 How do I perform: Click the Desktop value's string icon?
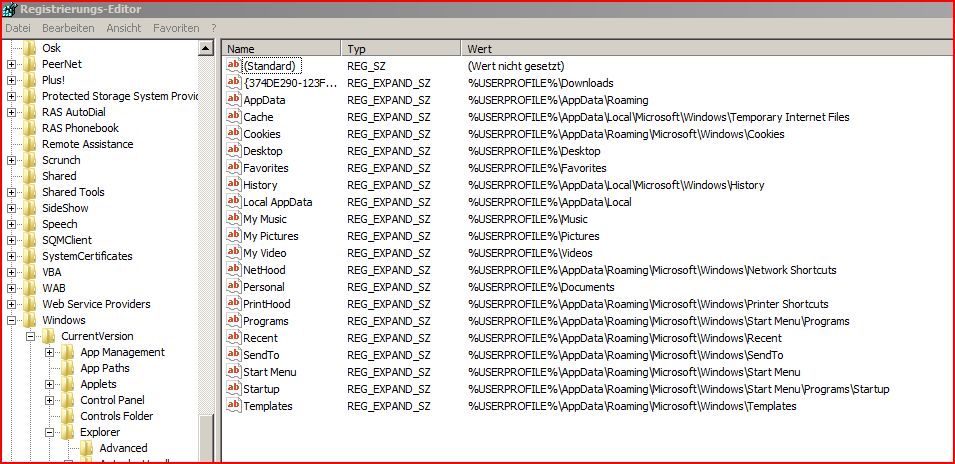tap(234, 151)
